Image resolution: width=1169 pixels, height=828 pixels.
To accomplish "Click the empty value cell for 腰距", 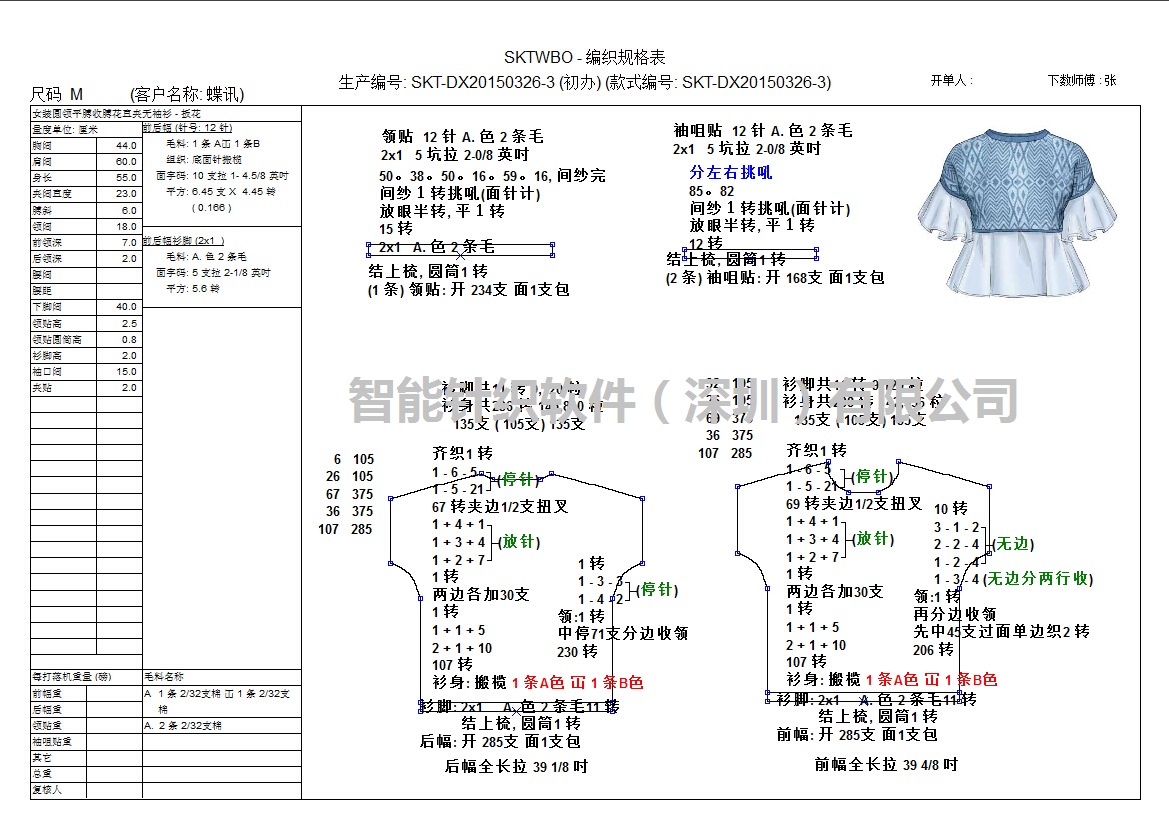I will click(x=119, y=291).
